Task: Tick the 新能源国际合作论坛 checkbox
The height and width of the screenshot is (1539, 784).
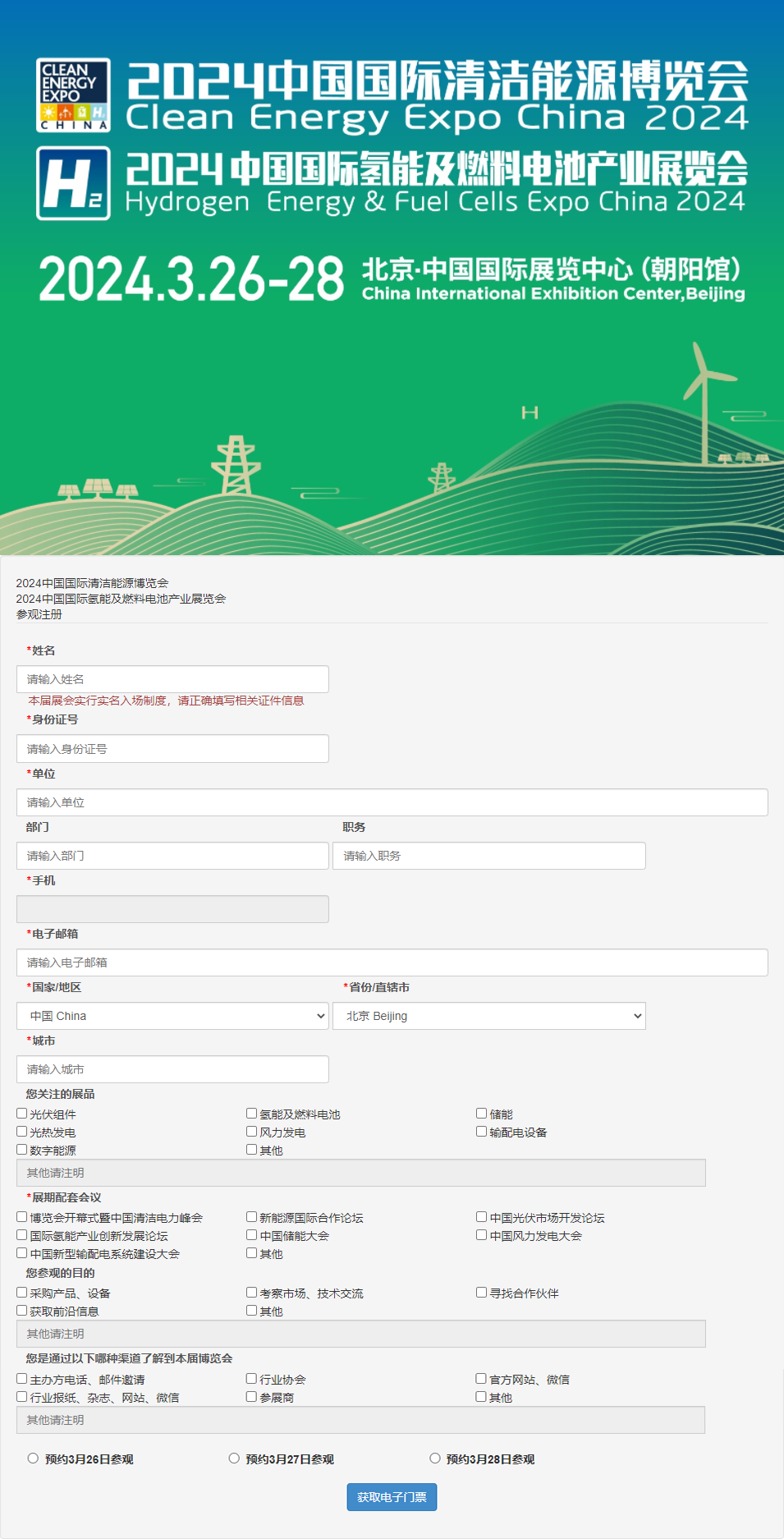Action: pyautogui.click(x=252, y=1217)
